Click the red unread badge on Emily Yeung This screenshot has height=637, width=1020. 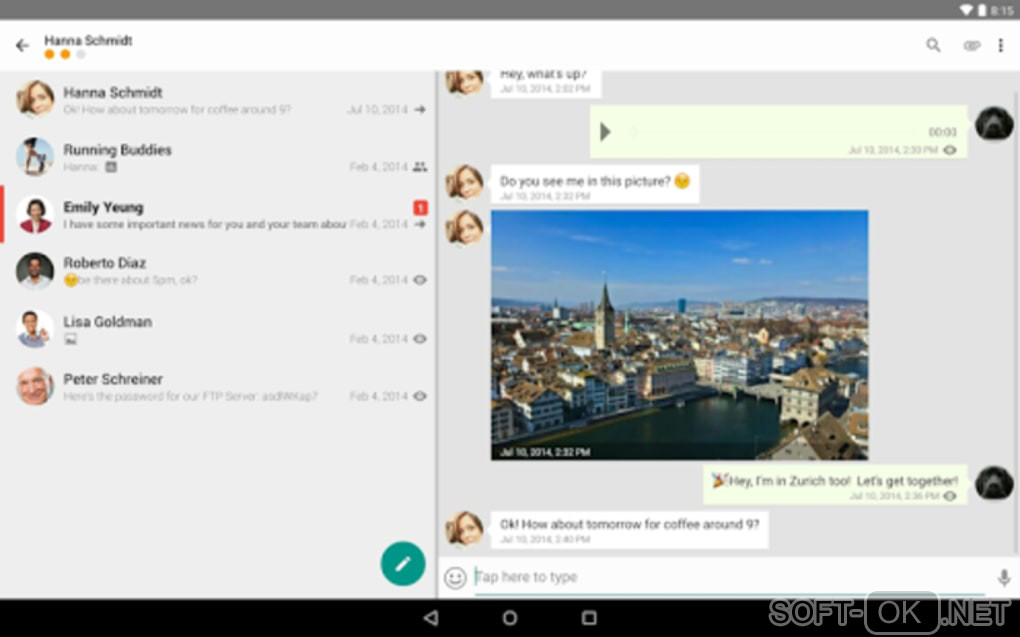click(x=420, y=208)
